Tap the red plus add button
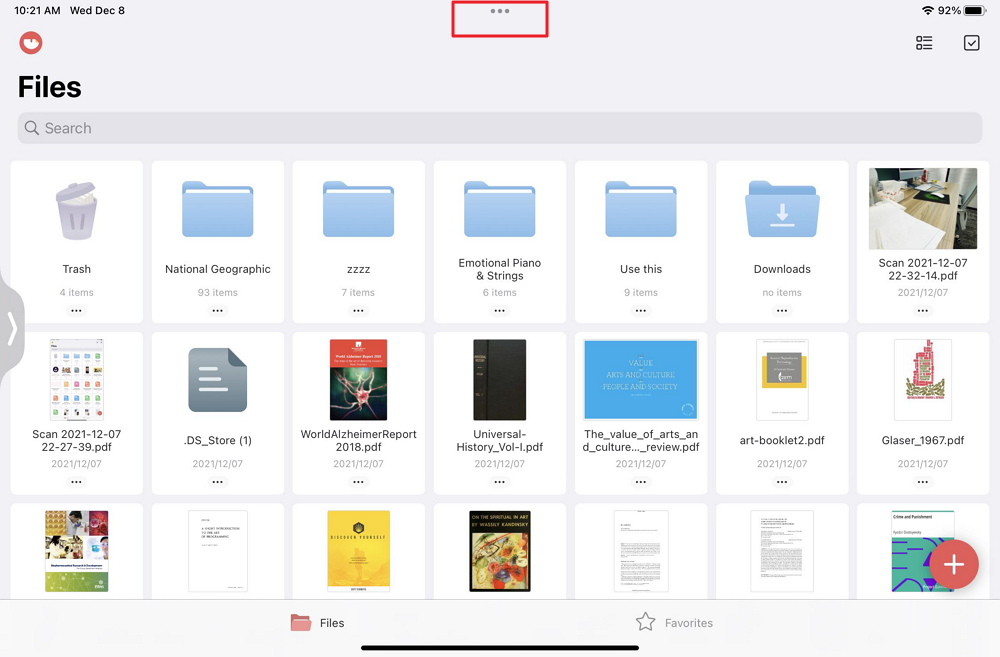1000x657 pixels. click(953, 565)
